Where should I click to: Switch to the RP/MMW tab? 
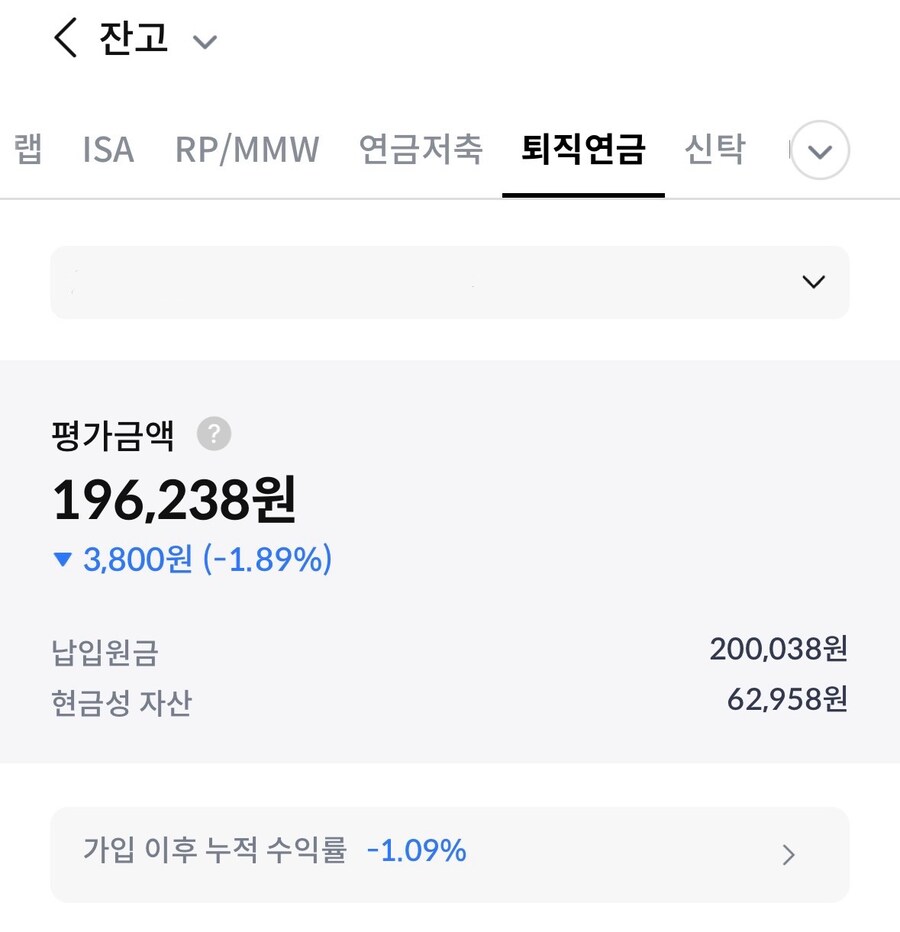tap(247, 150)
